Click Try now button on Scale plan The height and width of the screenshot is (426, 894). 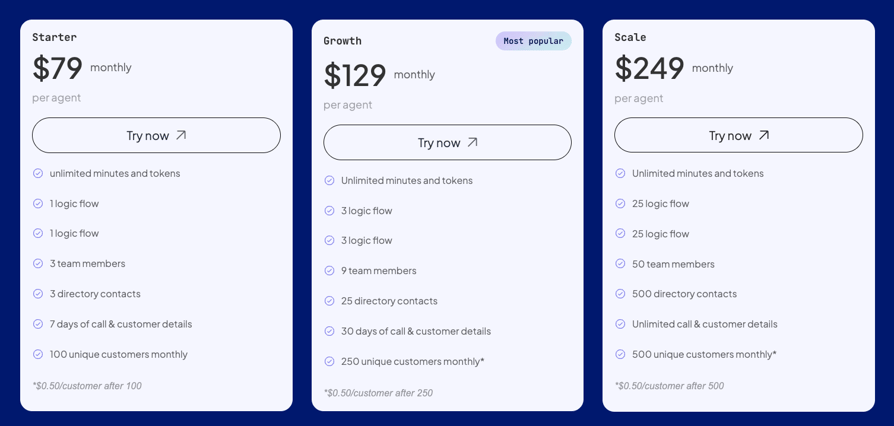point(738,135)
